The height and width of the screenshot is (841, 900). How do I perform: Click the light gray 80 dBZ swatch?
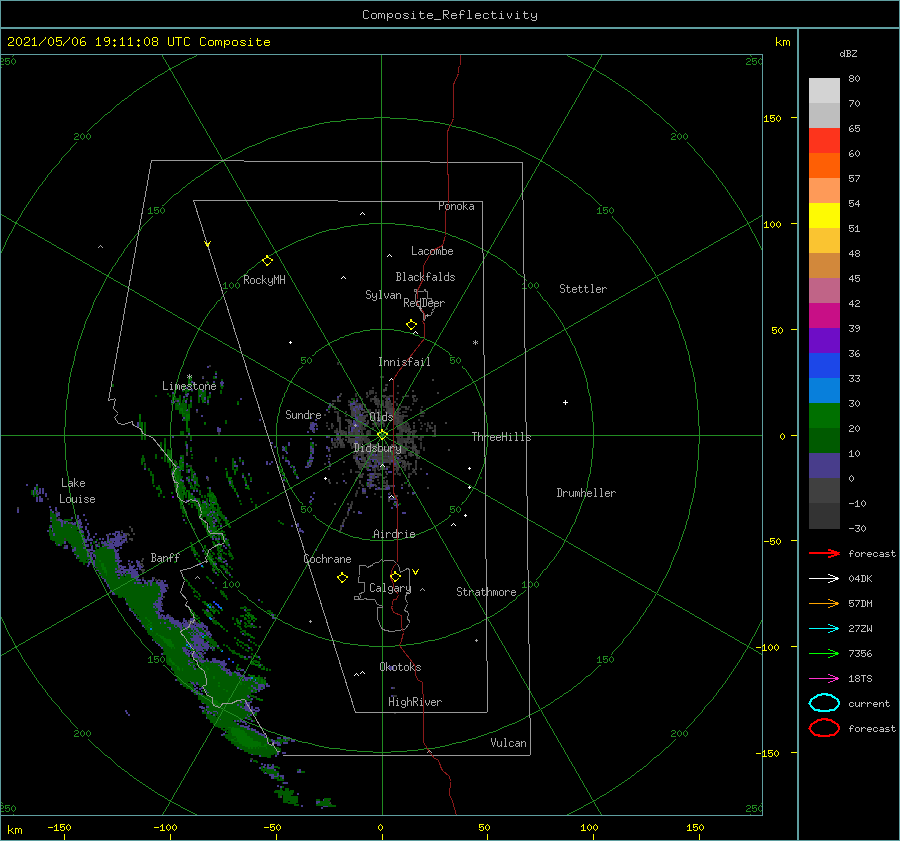pyautogui.click(x=824, y=90)
